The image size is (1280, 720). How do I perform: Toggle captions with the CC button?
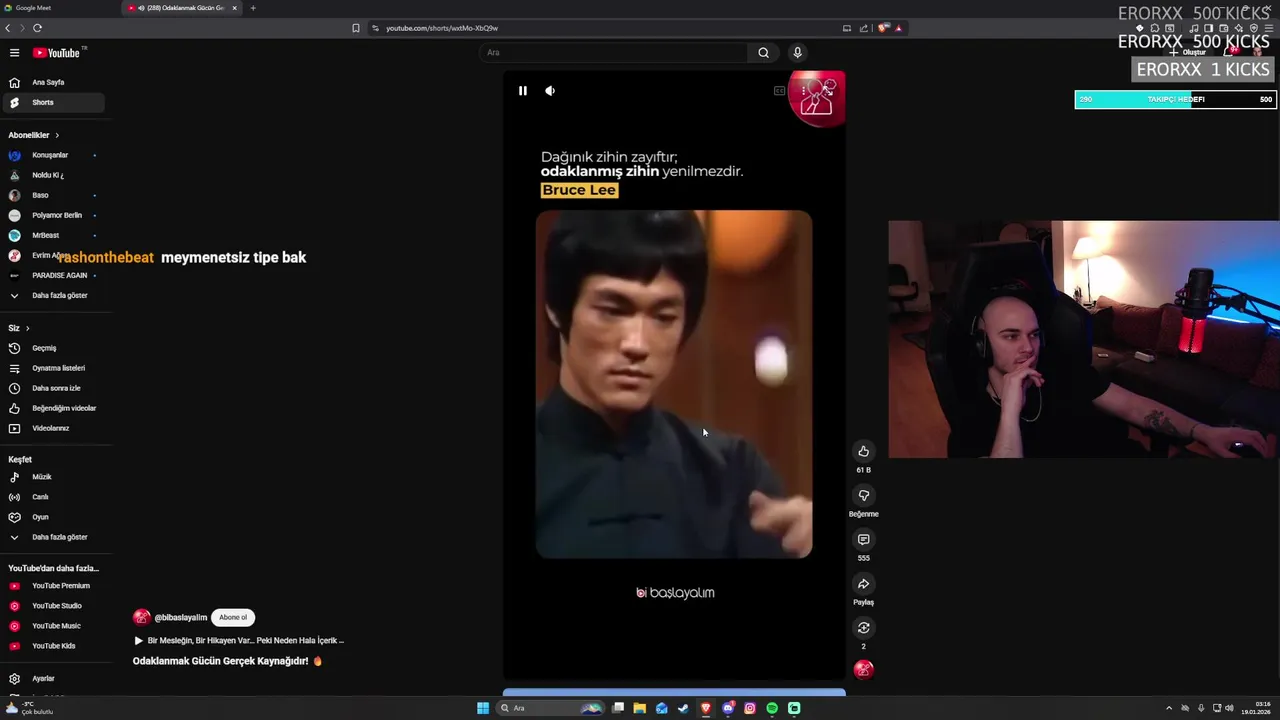click(x=779, y=91)
